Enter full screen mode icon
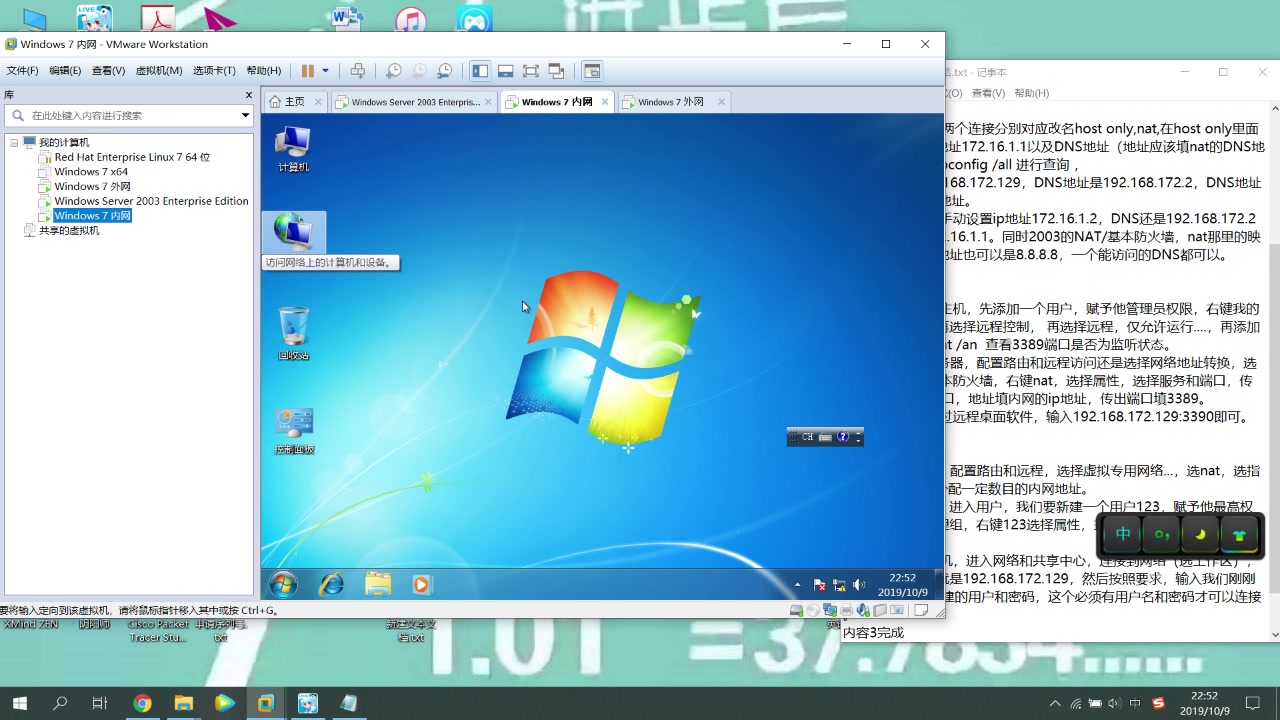 pos(531,71)
